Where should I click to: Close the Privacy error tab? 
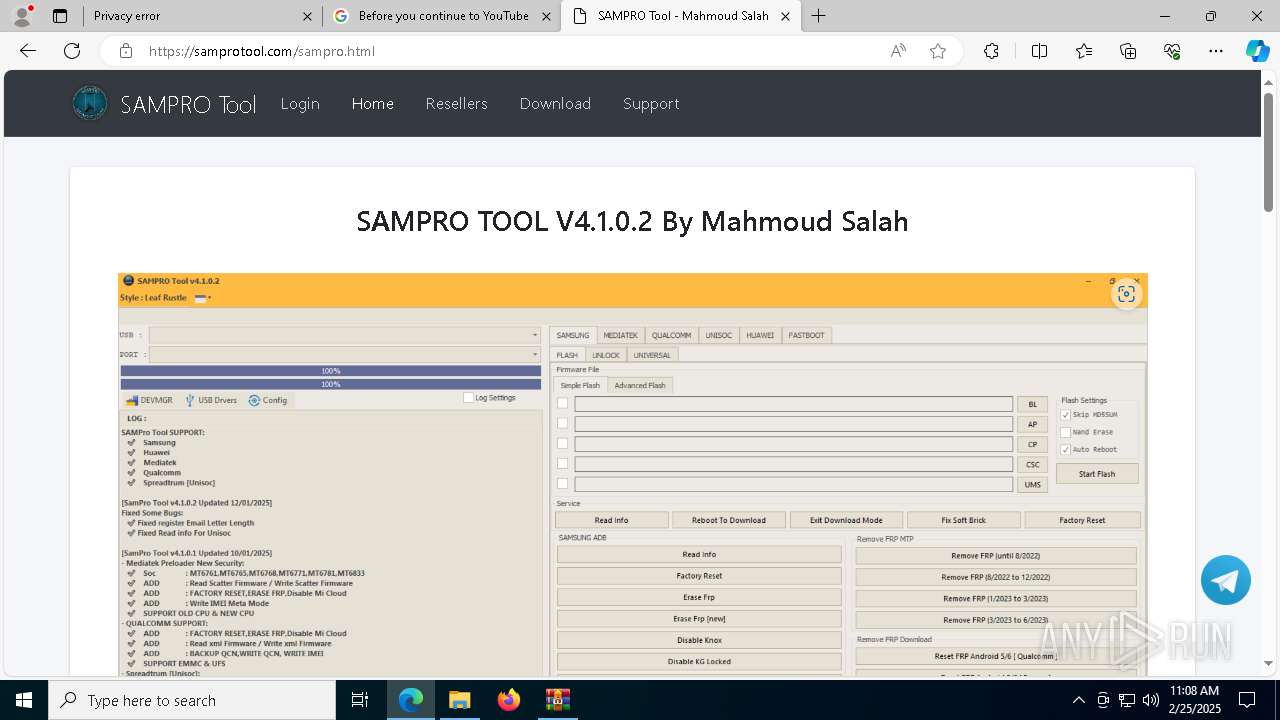[x=307, y=16]
